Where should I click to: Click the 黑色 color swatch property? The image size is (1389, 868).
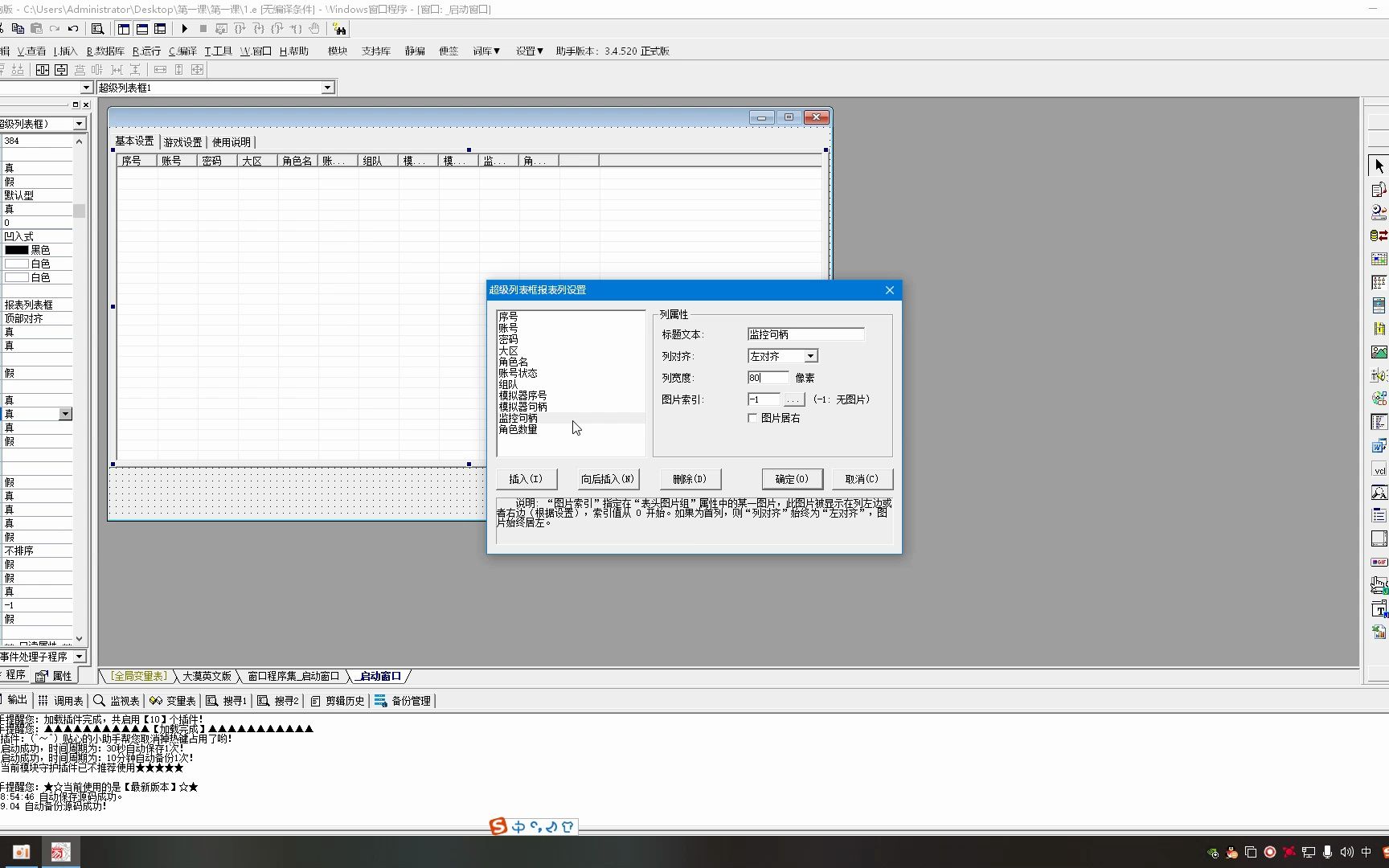[17, 250]
